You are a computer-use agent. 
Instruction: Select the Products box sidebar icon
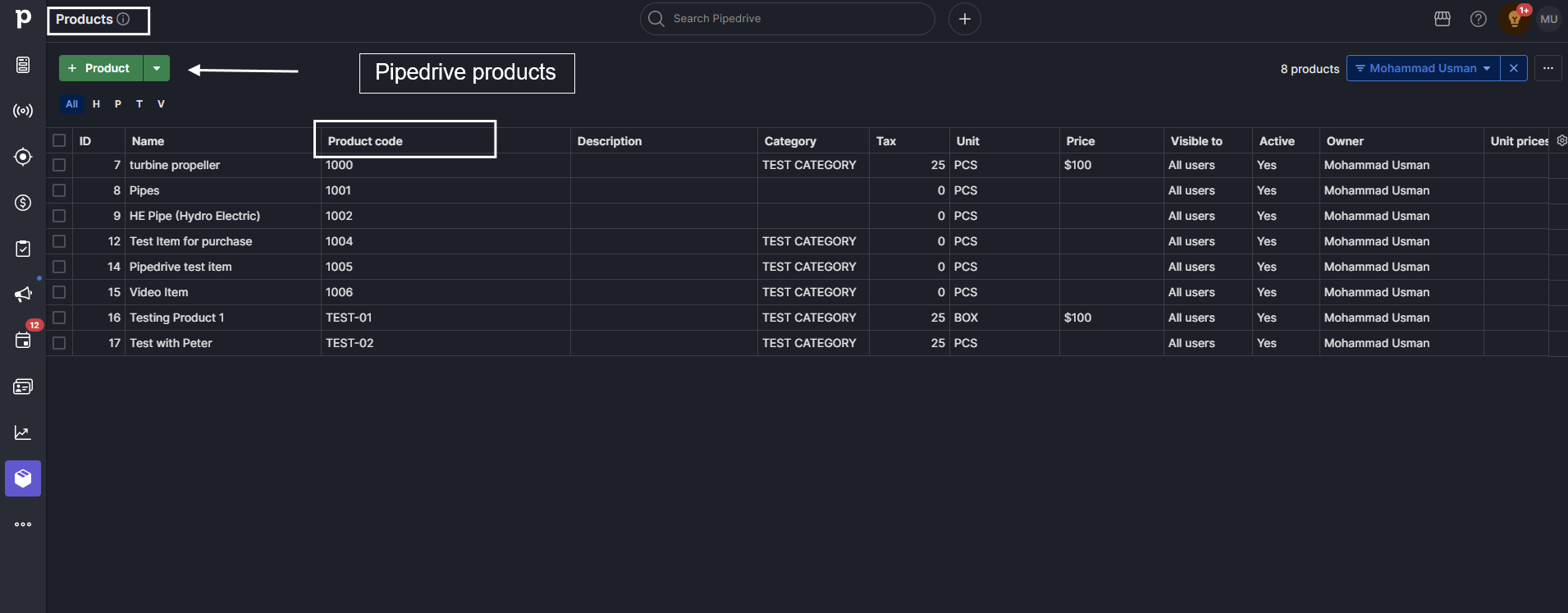coord(23,478)
